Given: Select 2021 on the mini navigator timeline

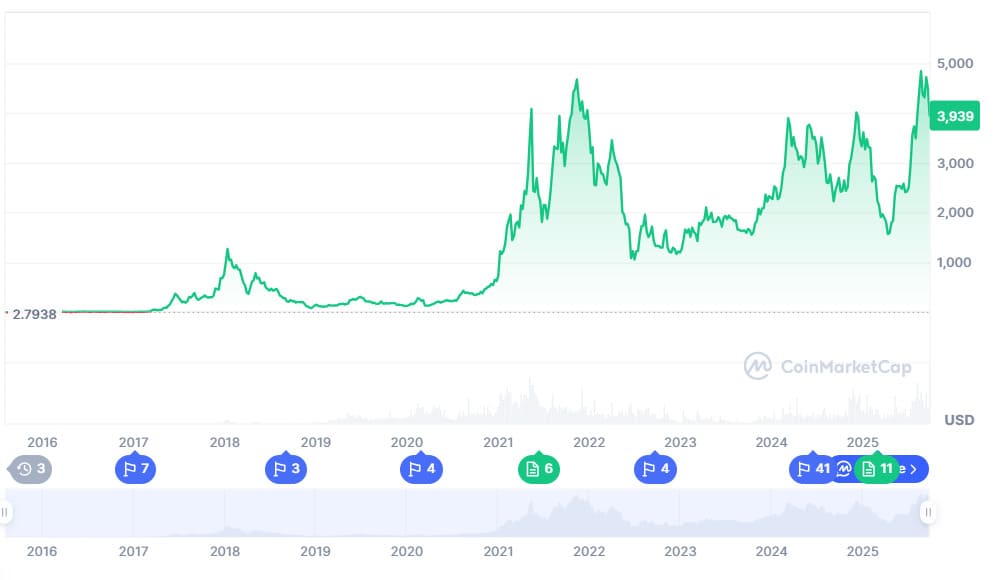Looking at the screenshot, I should tap(498, 551).
